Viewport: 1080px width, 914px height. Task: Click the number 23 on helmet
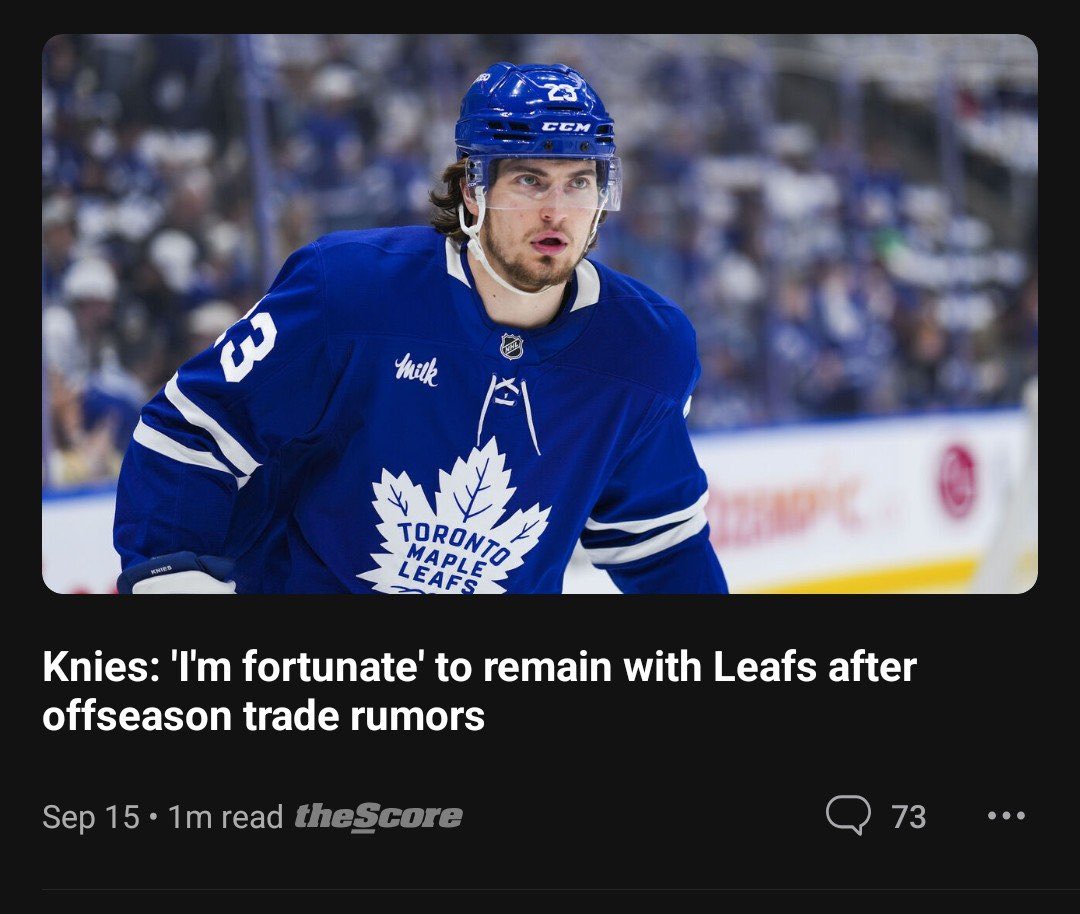tap(561, 92)
